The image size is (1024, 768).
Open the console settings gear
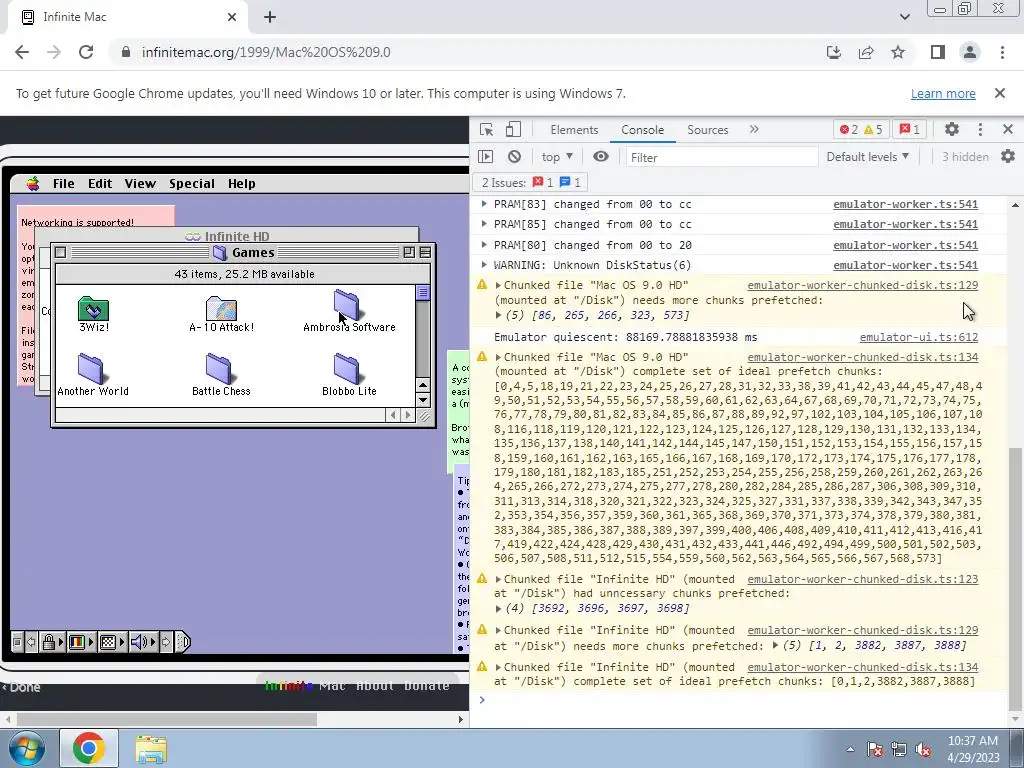coord(1008,157)
